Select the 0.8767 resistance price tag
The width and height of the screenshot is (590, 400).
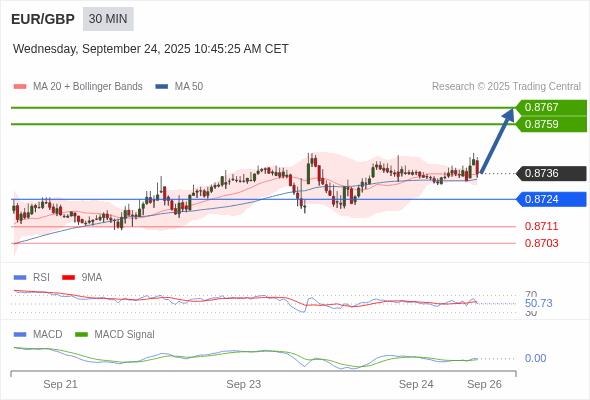pyautogui.click(x=551, y=107)
